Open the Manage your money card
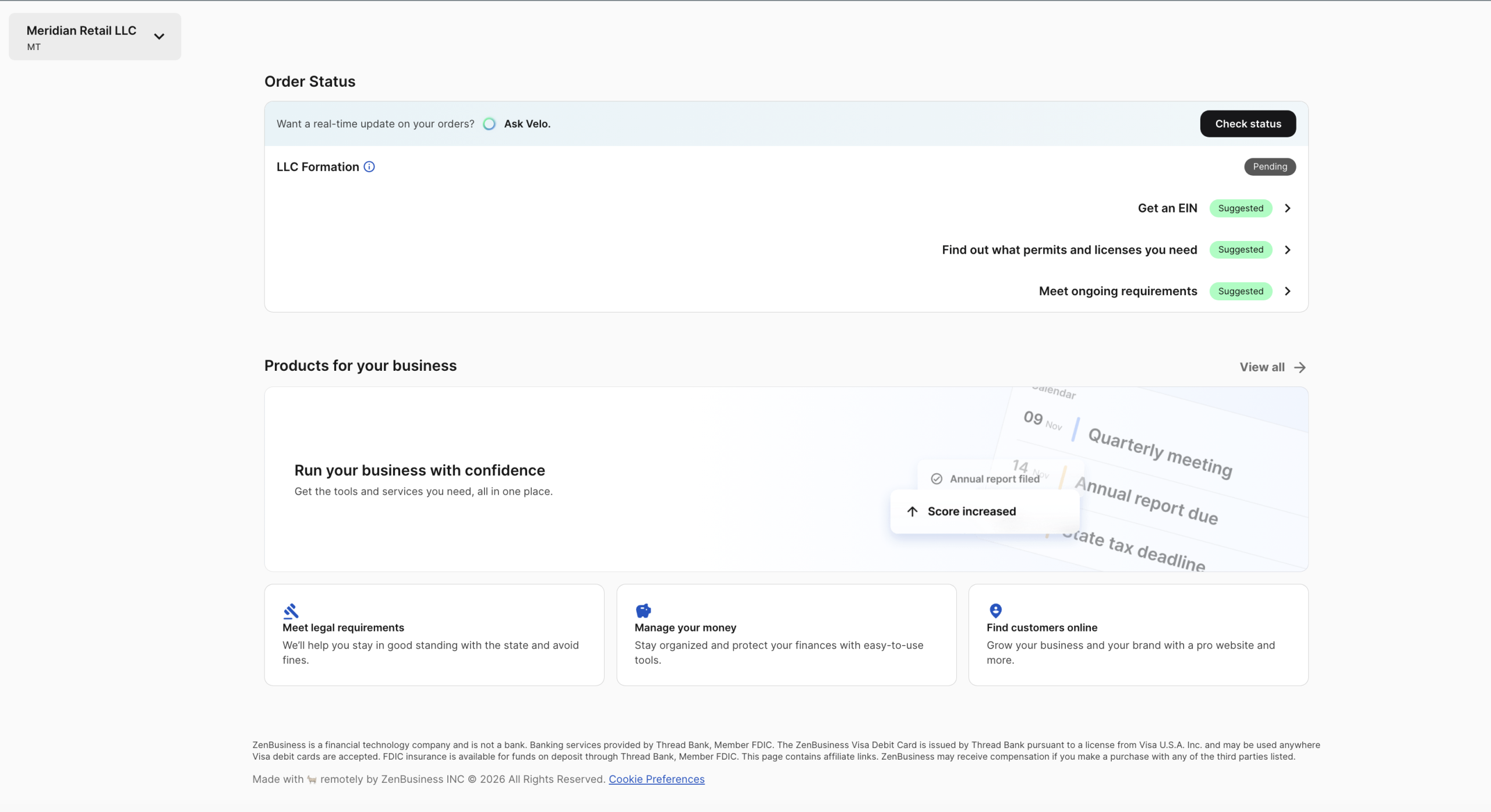This screenshot has width=1491, height=812. 786,635
